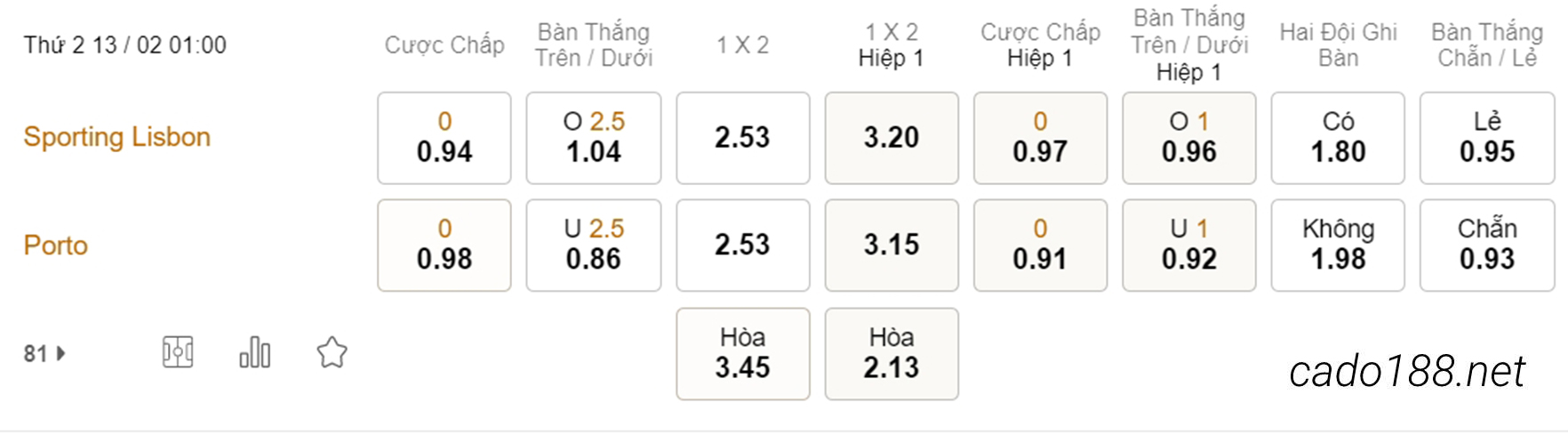Choose first-half draw Hòa 2.13
Screen dimensions: 1568x443
pos(892,353)
